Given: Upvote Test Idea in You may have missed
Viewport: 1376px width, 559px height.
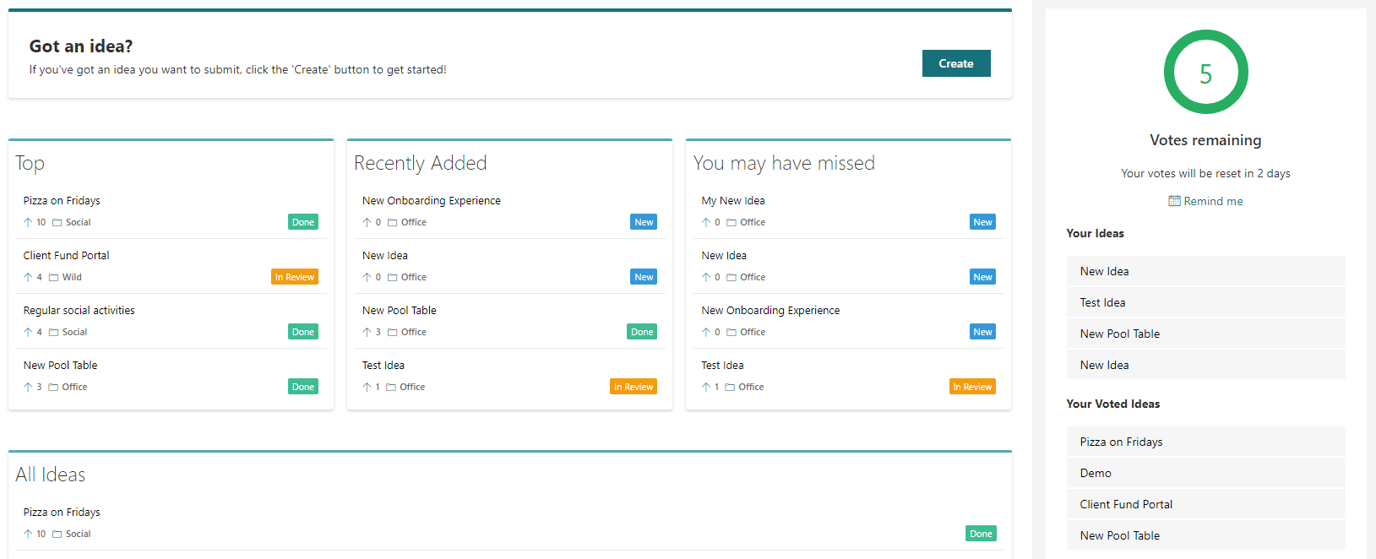Looking at the screenshot, I should (x=706, y=387).
